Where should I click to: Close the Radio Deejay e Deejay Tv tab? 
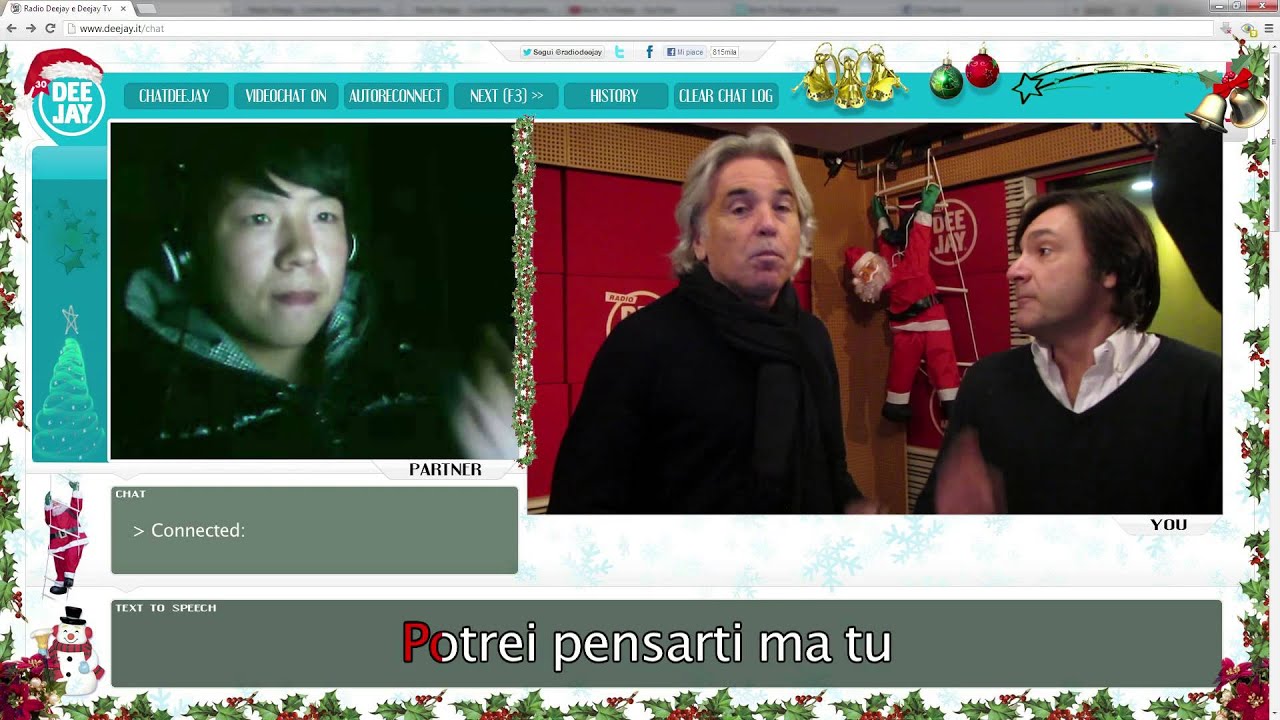point(123,9)
